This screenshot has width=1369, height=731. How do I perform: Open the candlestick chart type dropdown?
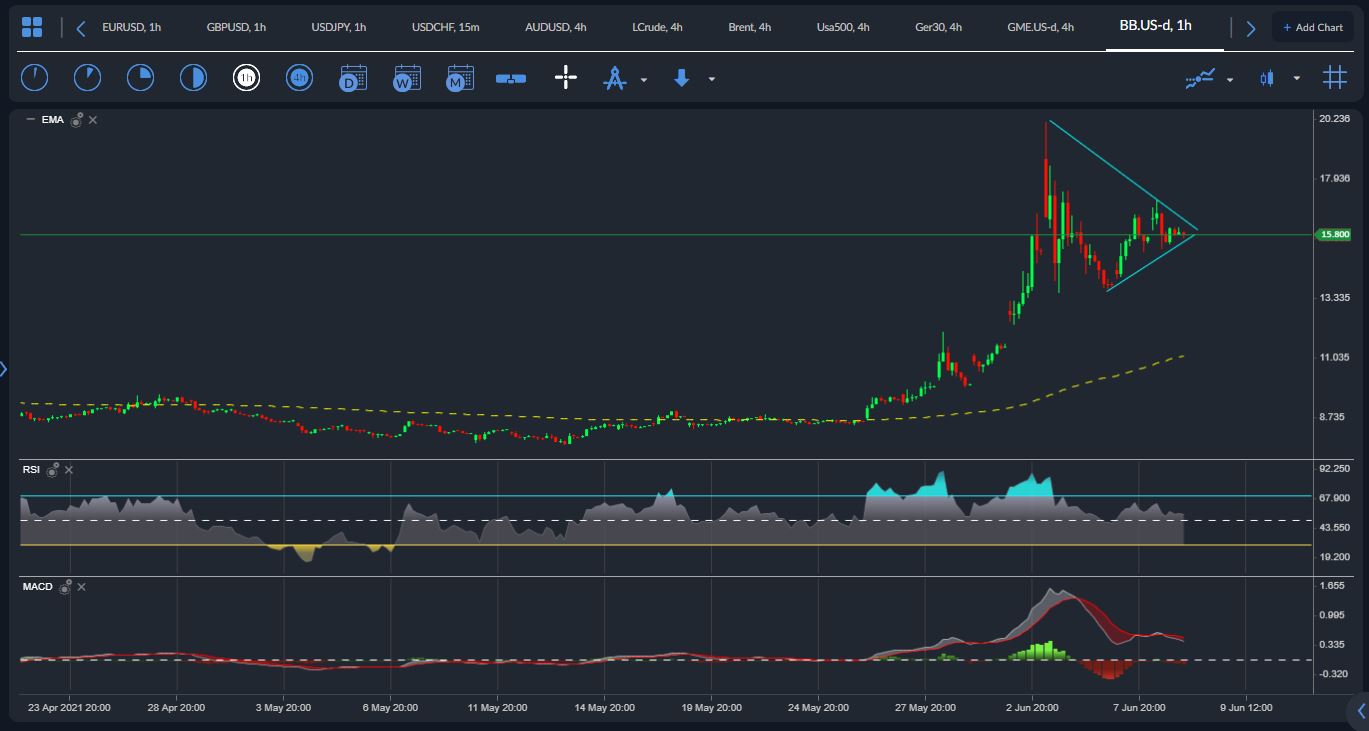pyautogui.click(x=1296, y=79)
